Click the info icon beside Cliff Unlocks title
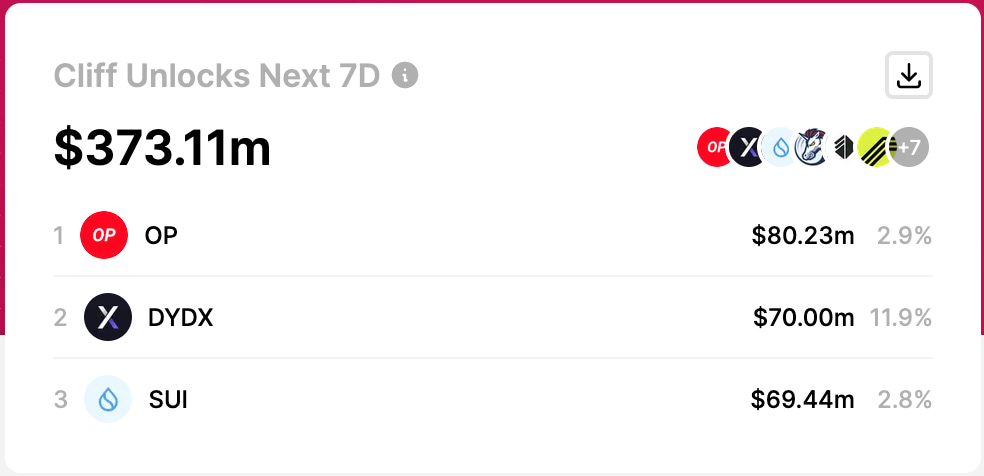 (405, 75)
